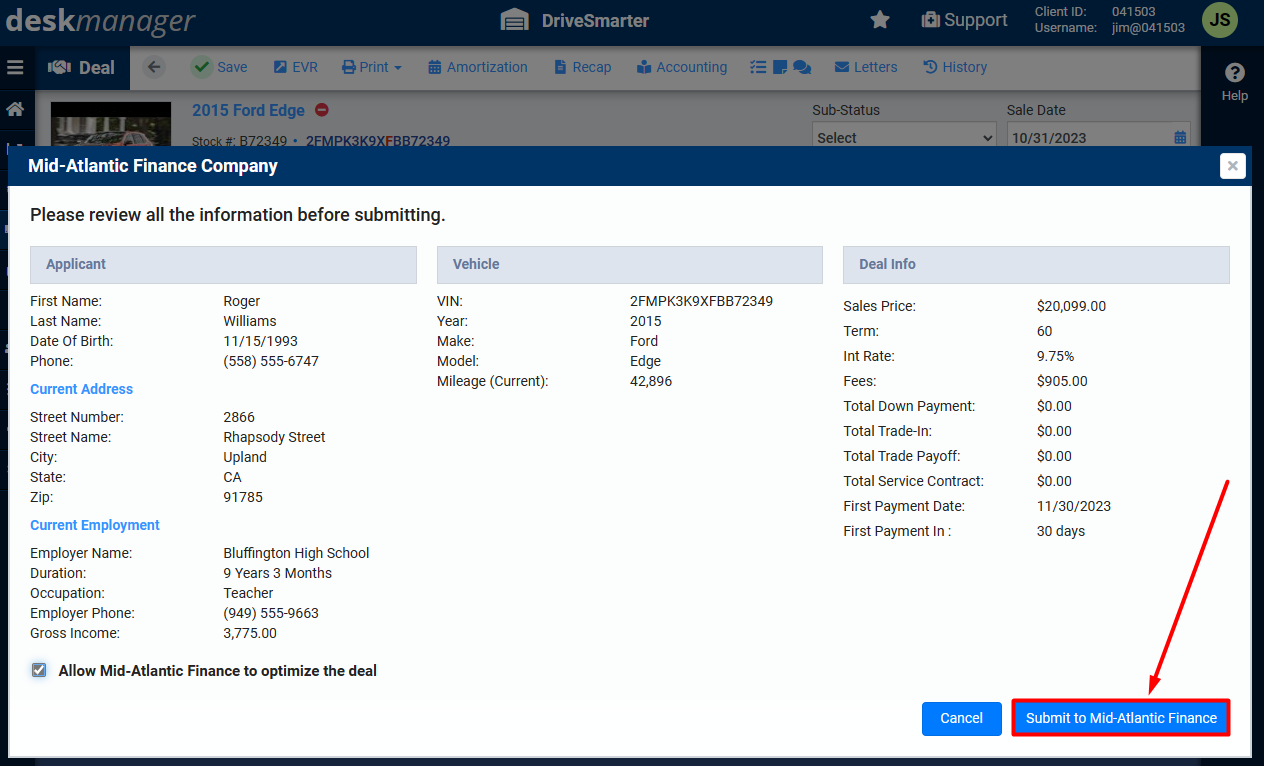
Task: Click the Cancel button
Action: tap(962, 718)
